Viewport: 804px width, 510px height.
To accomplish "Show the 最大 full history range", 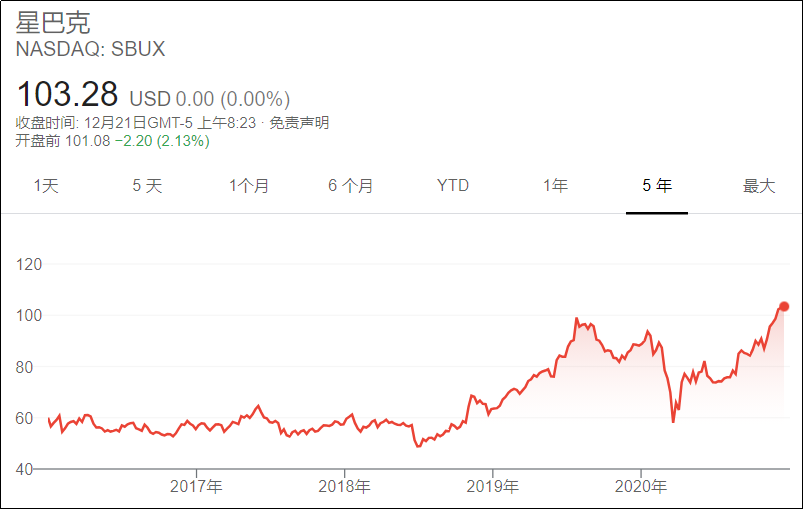I will [x=759, y=186].
